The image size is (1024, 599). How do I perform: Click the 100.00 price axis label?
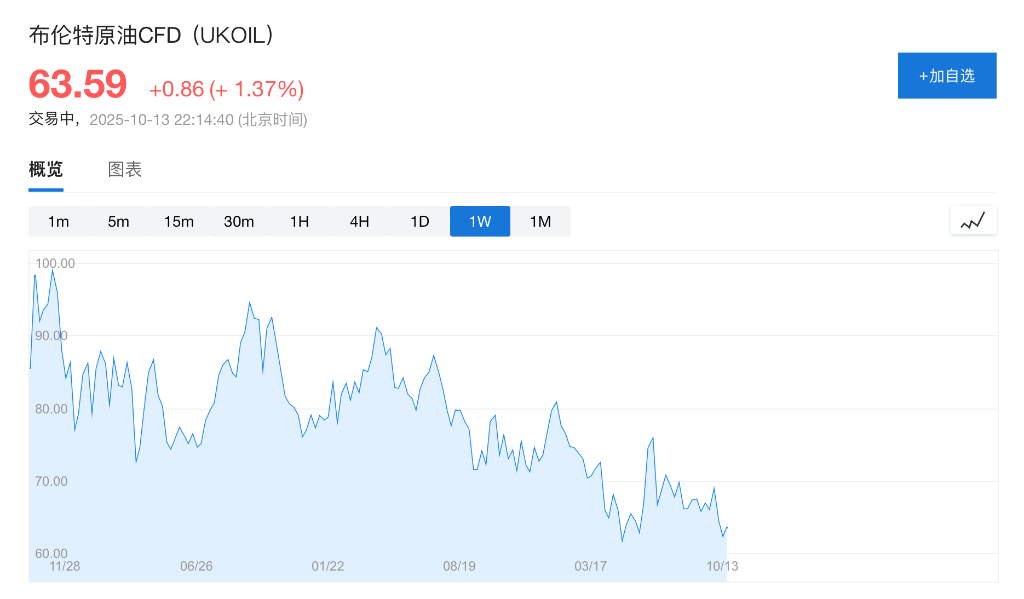click(x=55, y=263)
